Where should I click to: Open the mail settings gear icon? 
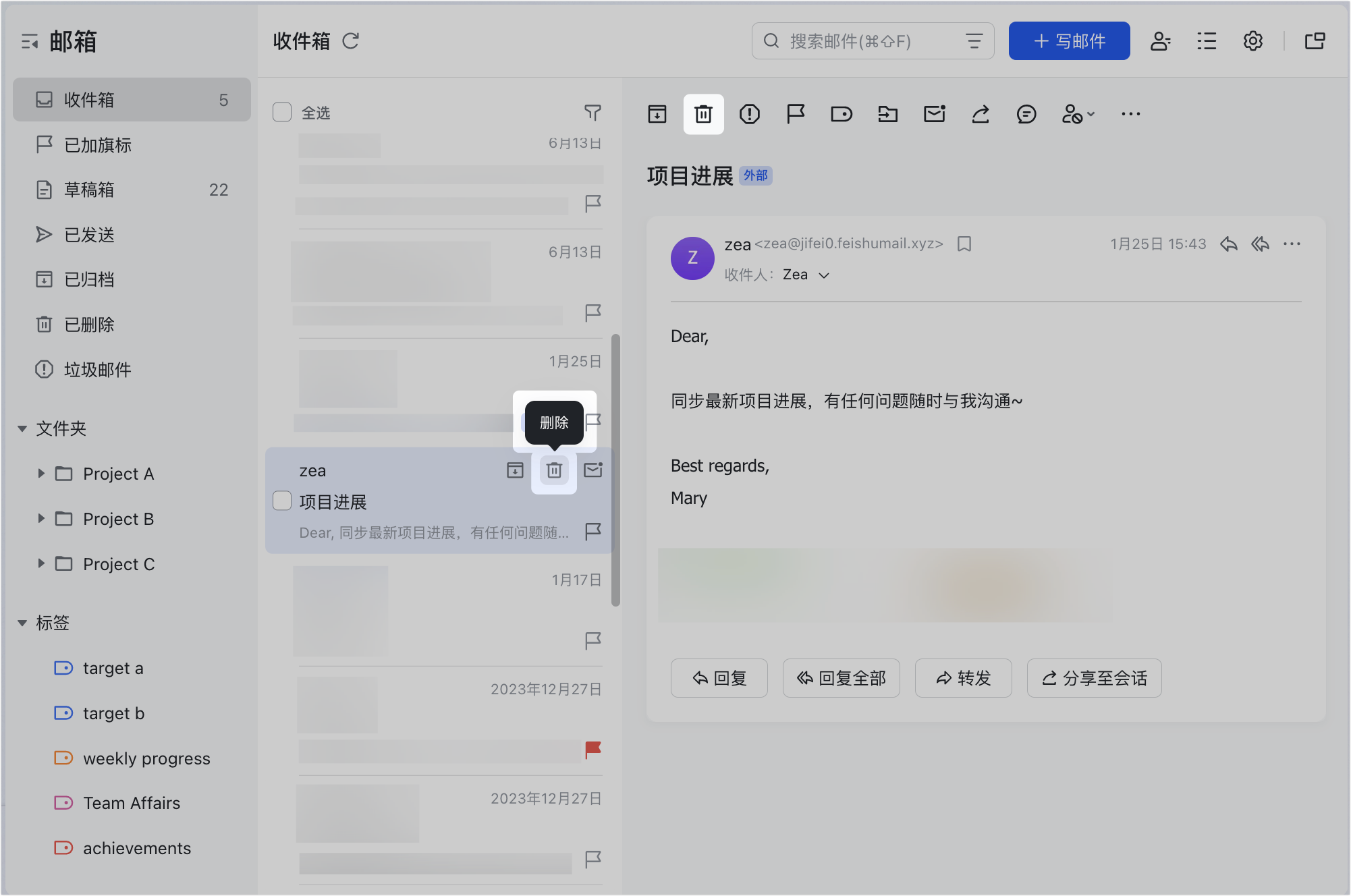tap(1252, 41)
